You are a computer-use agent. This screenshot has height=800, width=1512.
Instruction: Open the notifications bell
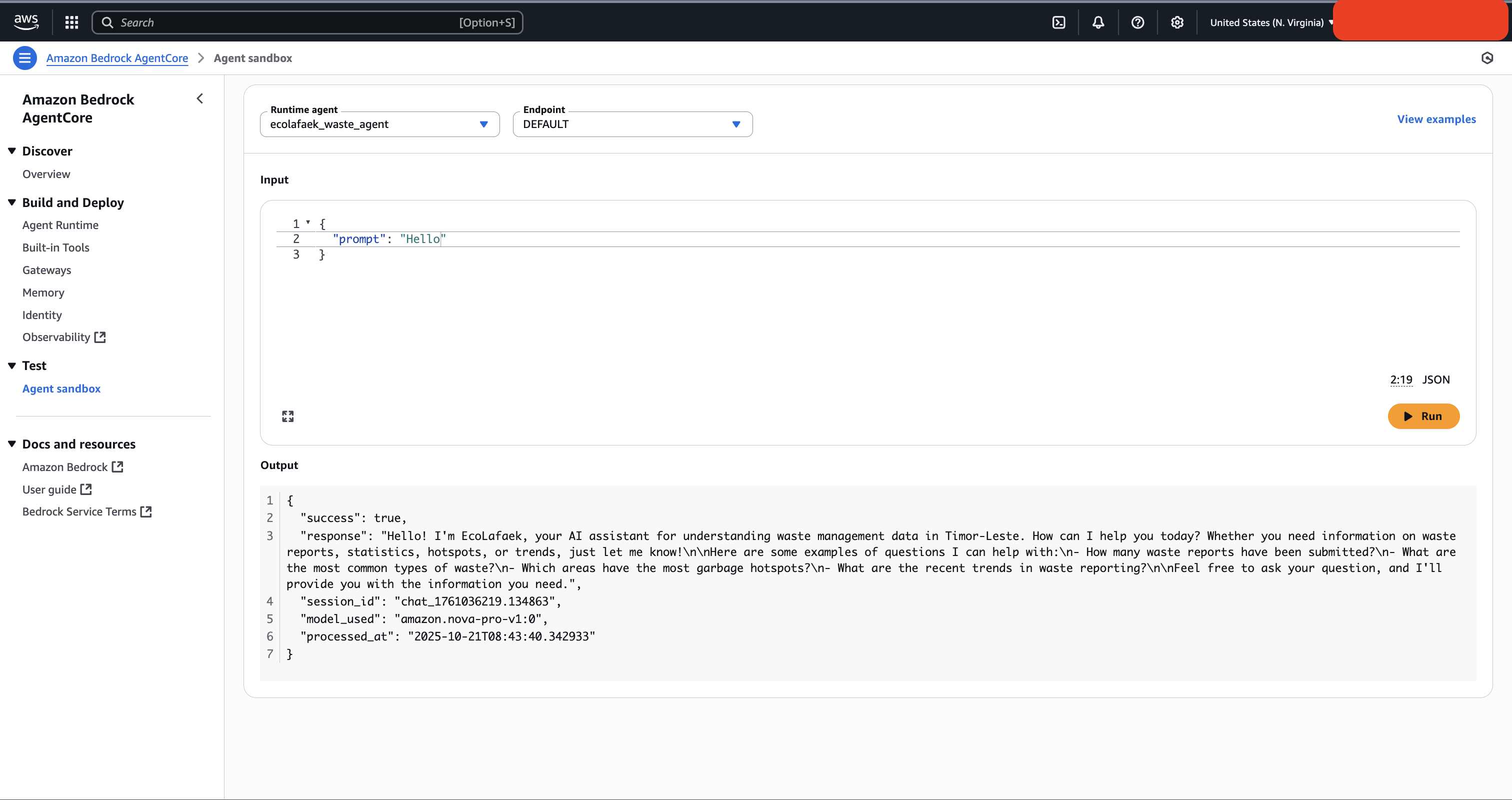point(1097,22)
